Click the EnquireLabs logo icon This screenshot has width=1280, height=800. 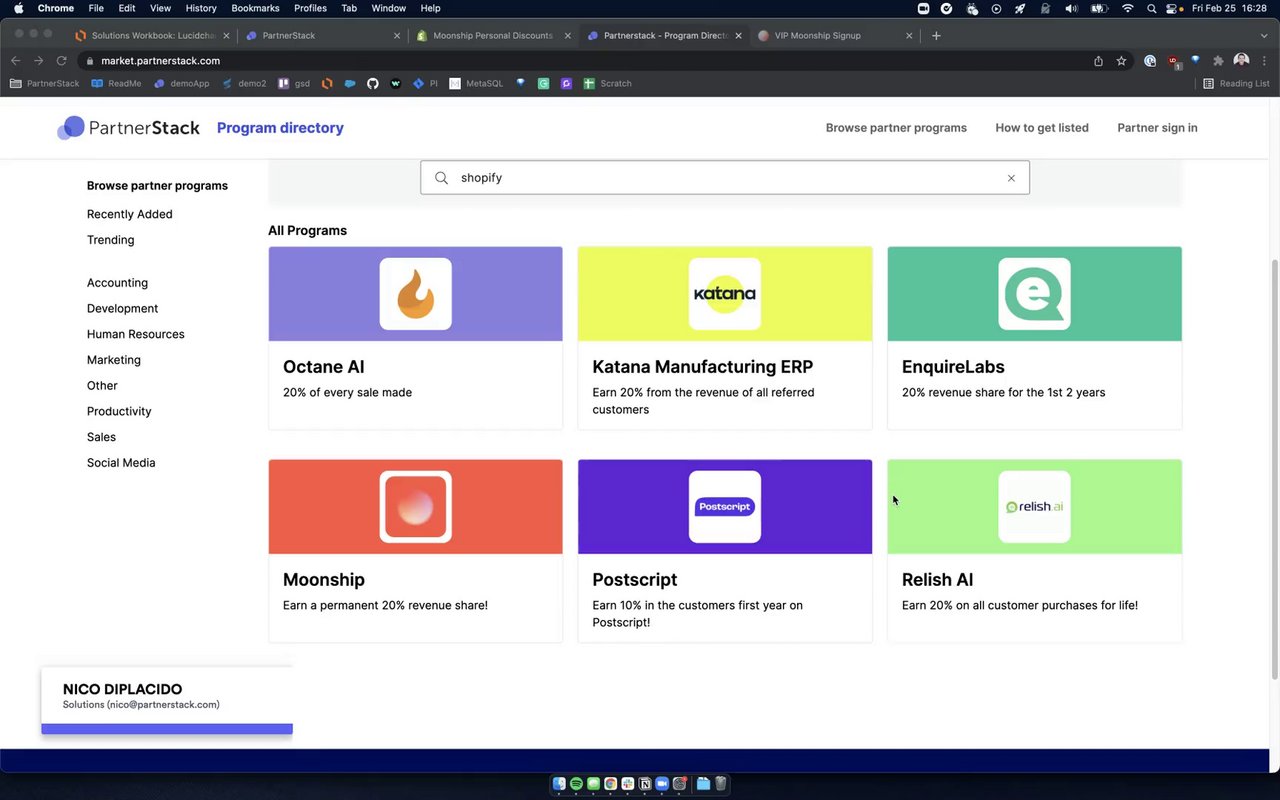[1034, 294]
